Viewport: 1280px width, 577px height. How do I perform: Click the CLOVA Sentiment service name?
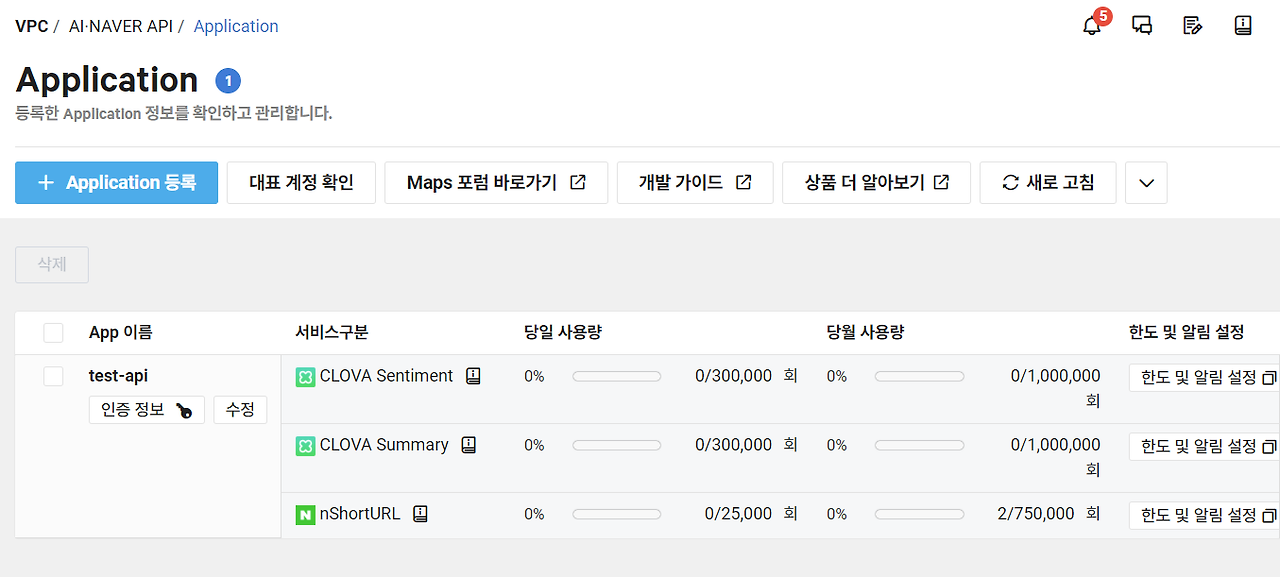coord(386,376)
